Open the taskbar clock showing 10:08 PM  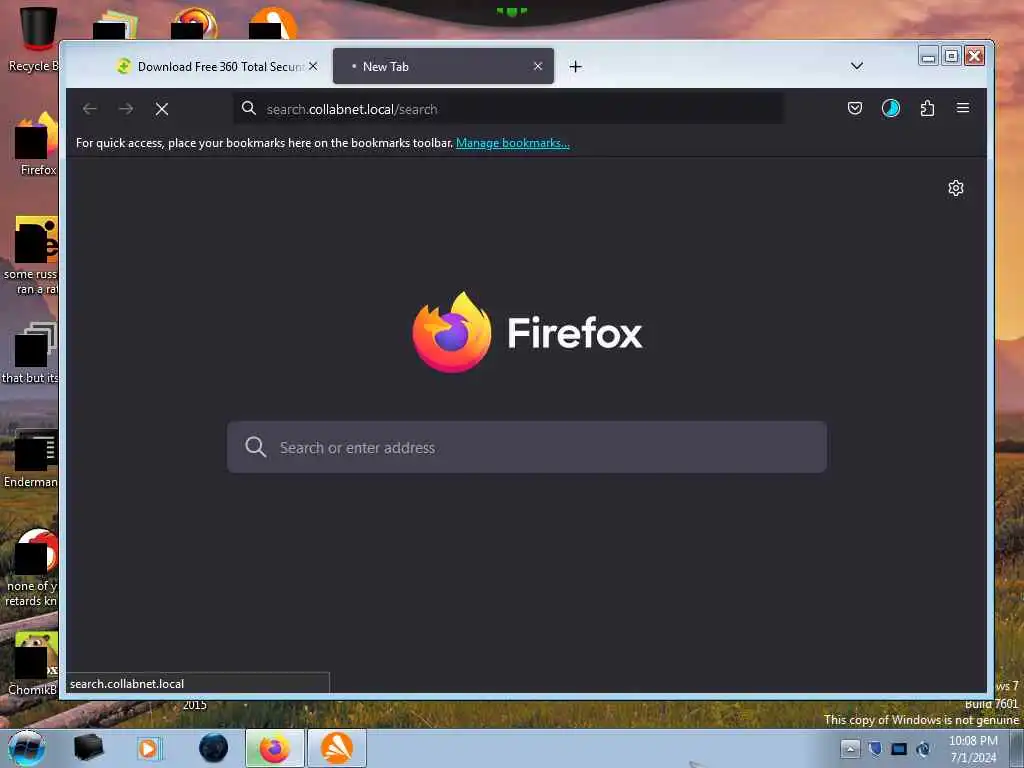pos(973,749)
